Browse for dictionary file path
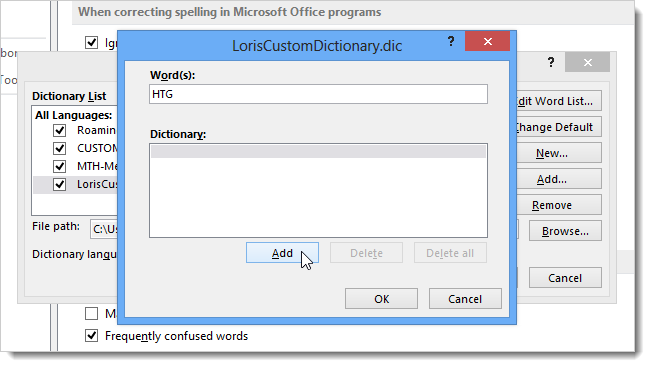This screenshot has width=650, height=367. (565, 231)
